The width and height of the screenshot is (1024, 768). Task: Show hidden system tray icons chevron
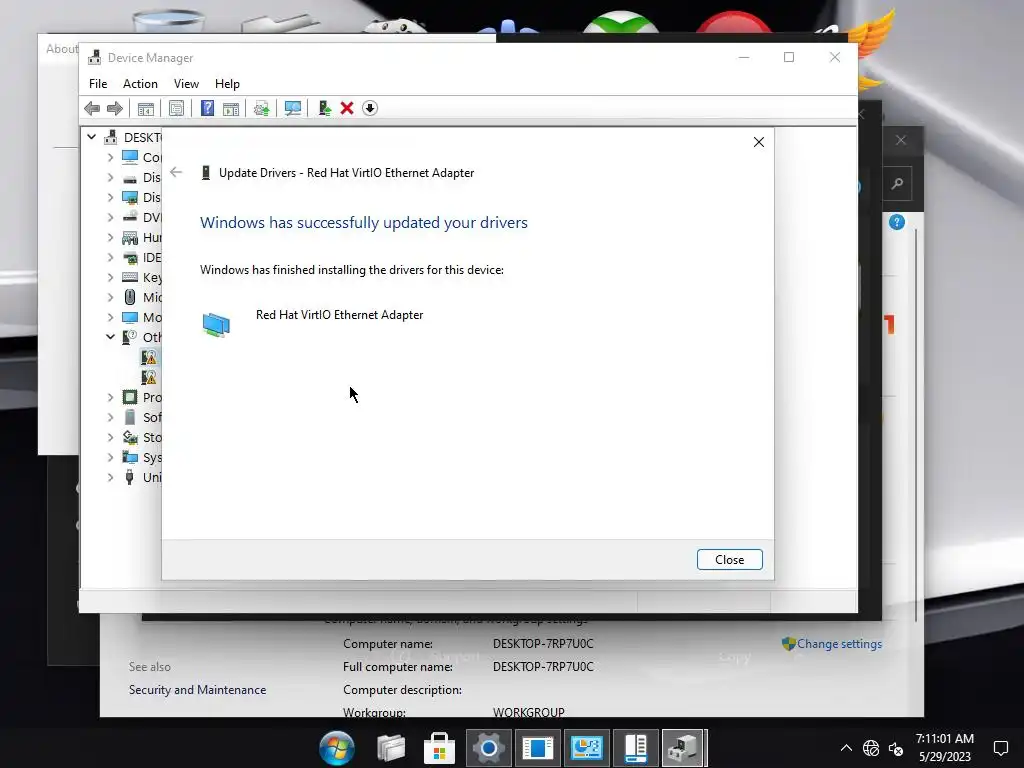[x=846, y=748]
